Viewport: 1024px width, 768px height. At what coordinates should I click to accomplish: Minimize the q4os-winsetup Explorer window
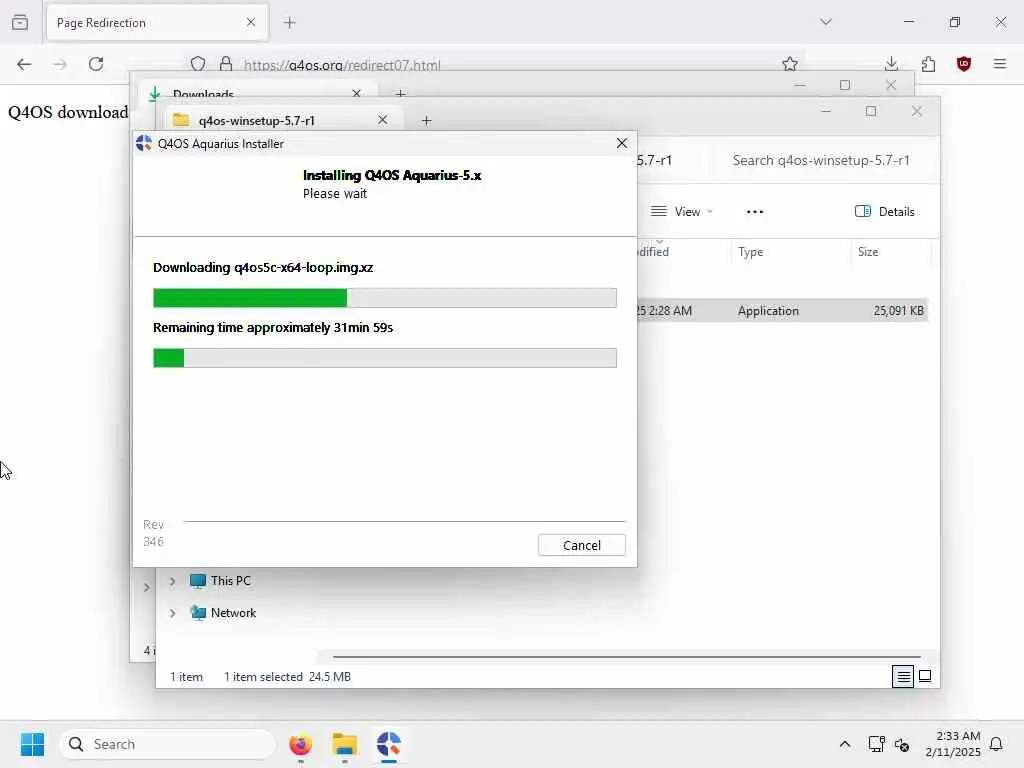(x=825, y=111)
